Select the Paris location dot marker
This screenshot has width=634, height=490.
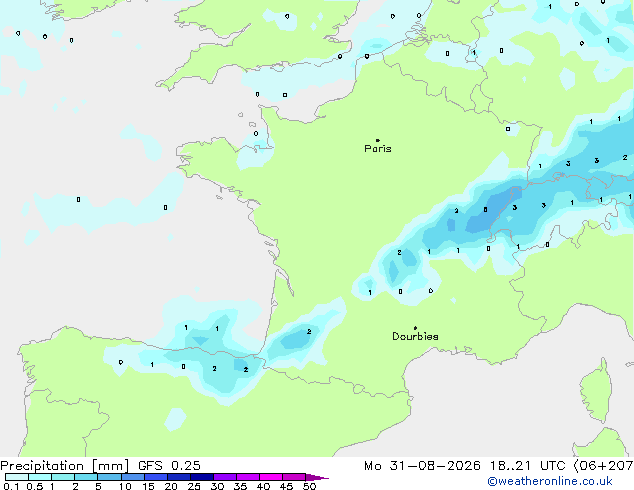[378, 140]
